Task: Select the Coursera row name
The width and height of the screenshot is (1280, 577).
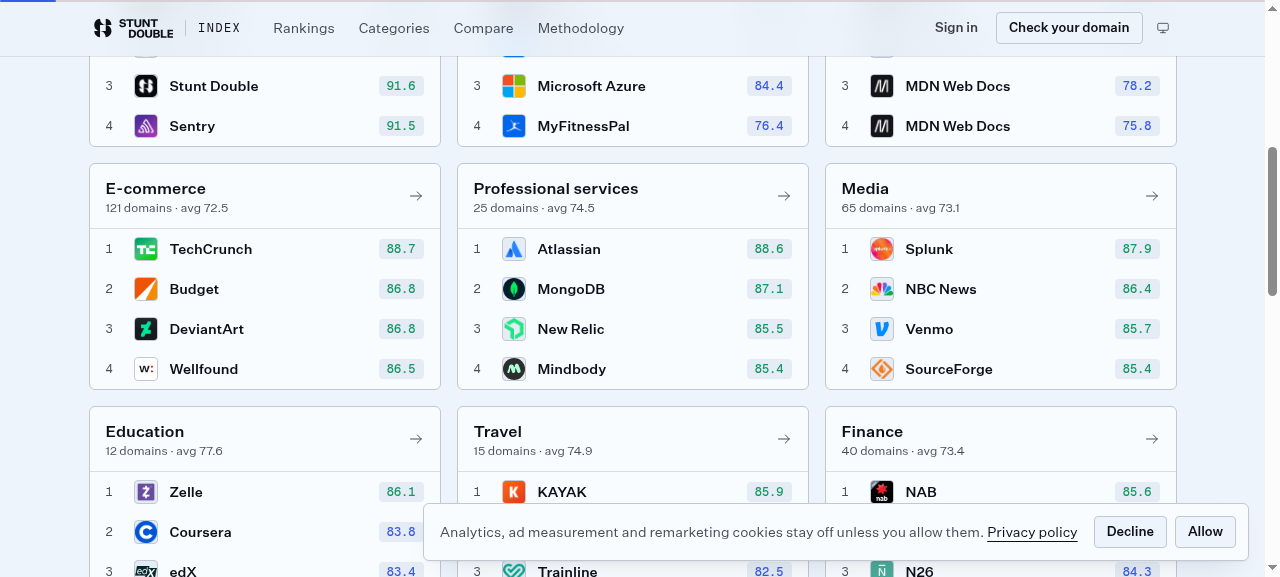Action: click(x=201, y=532)
